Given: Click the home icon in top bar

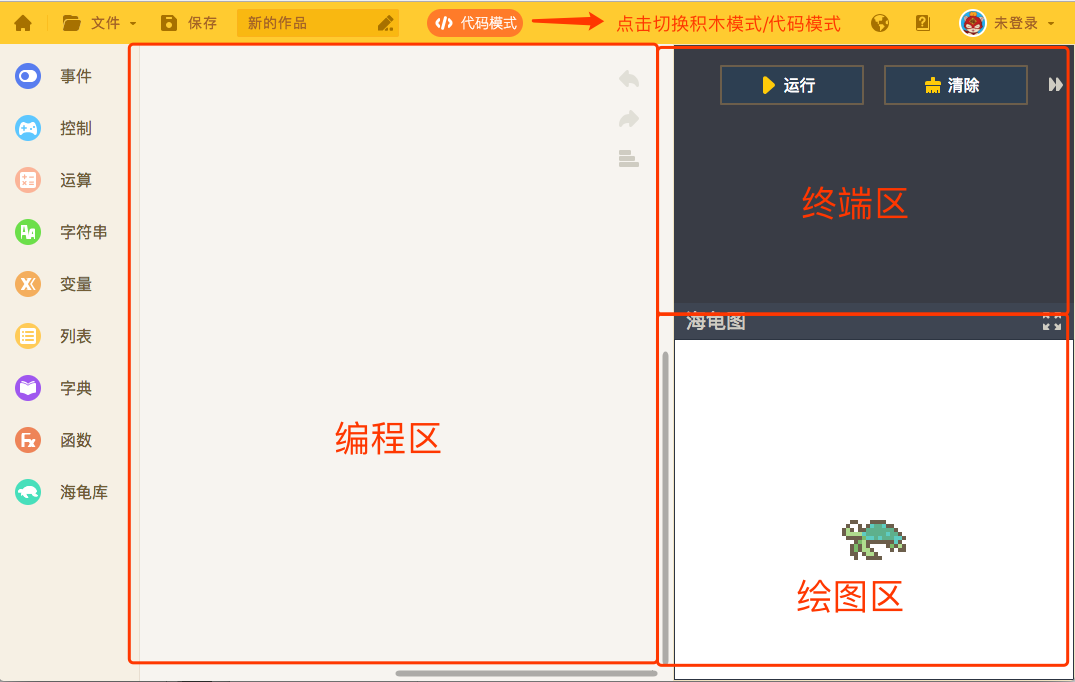Looking at the screenshot, I should [x=22, y=23].
